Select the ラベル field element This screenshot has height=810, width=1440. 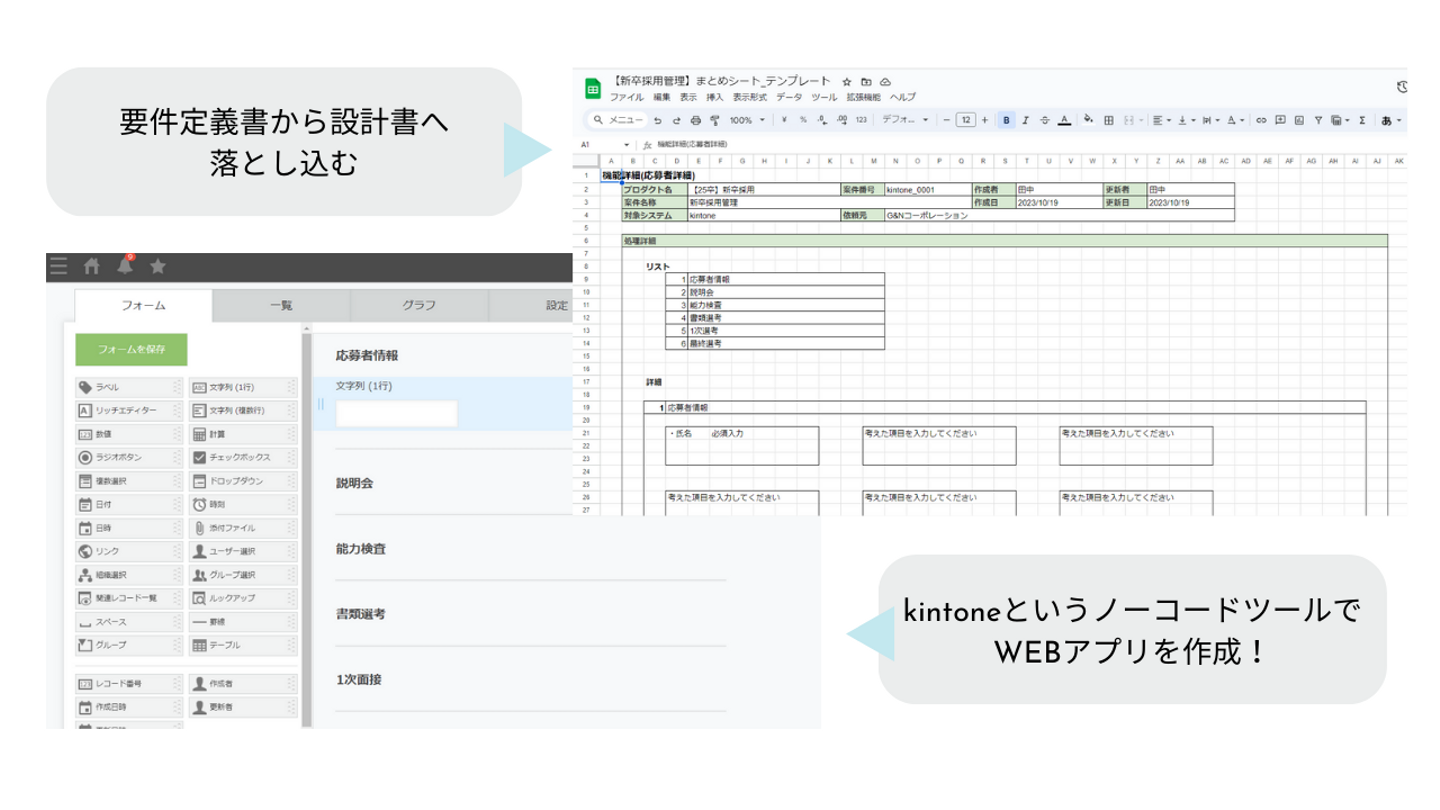pos(129,387)
